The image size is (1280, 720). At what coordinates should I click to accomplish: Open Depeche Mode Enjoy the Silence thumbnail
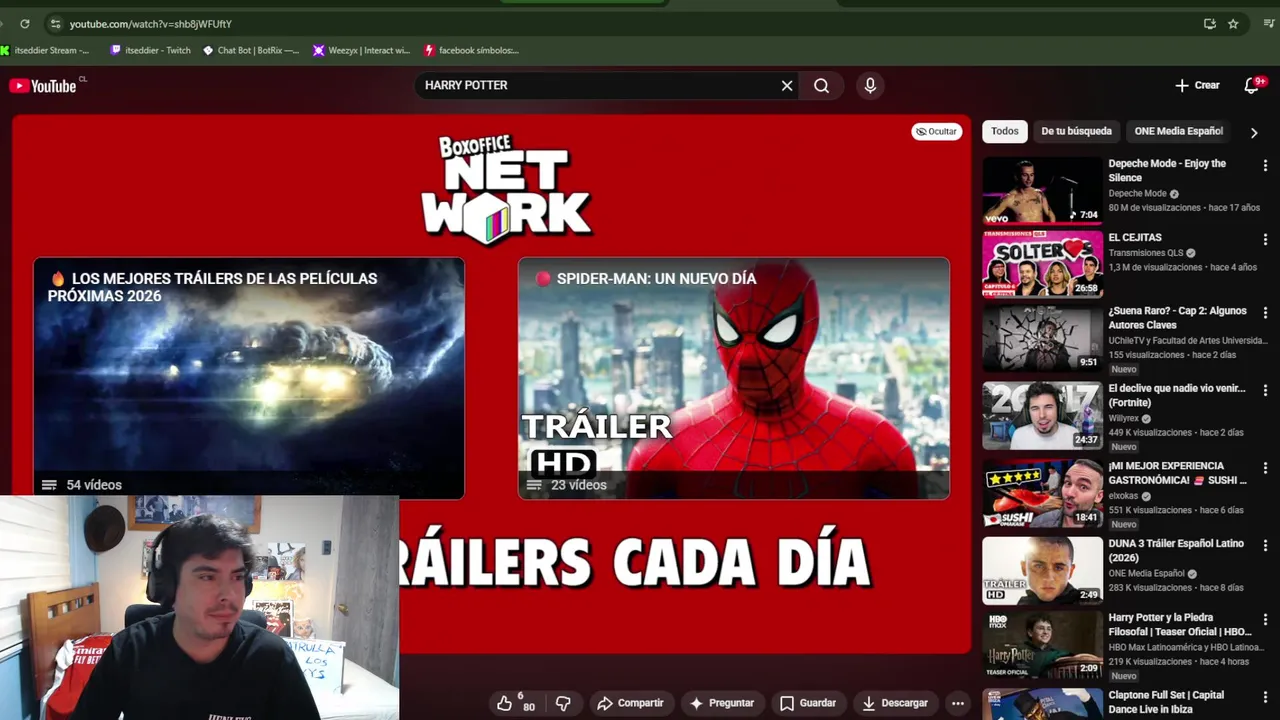pos(1042,190)
